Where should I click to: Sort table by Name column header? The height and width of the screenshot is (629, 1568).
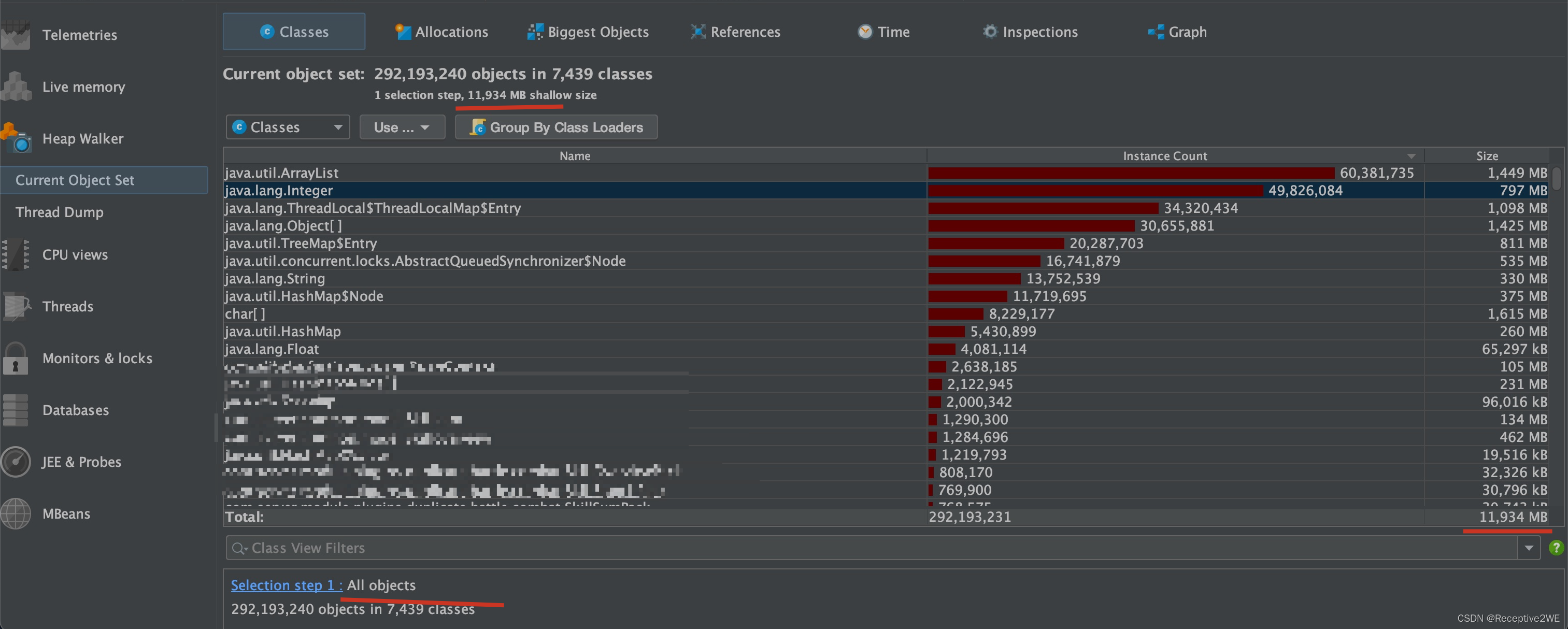[x=575, y=156]
